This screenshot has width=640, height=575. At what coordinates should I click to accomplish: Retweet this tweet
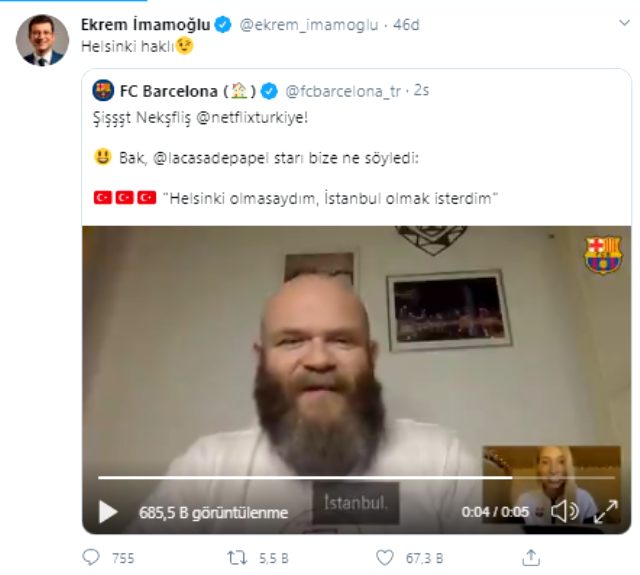(237, 557)
